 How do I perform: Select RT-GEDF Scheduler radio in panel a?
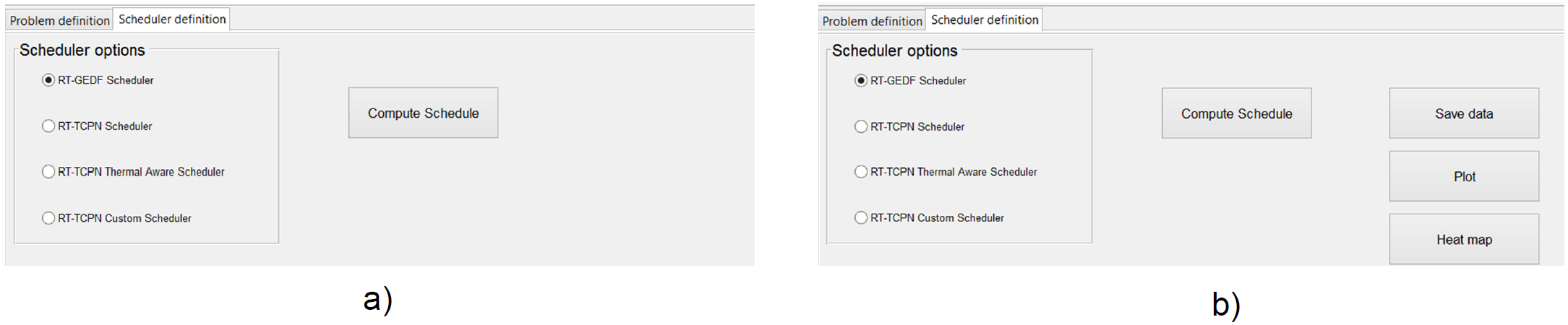[x=48, y=80]
